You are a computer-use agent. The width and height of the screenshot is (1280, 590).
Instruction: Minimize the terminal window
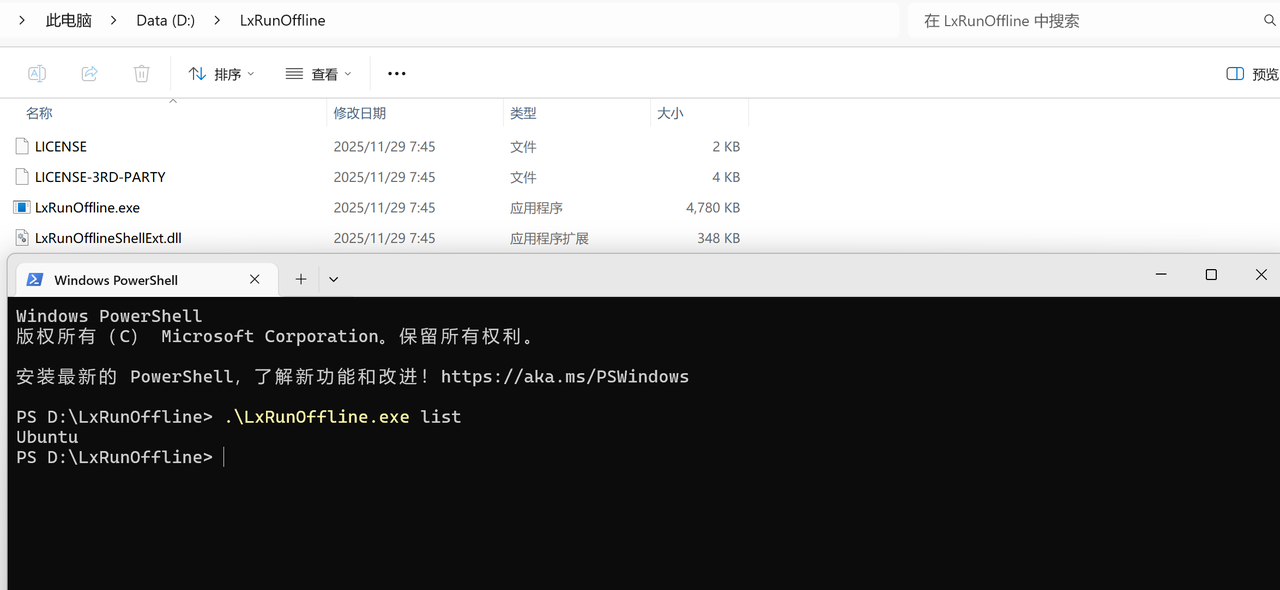pos(1161,275)
